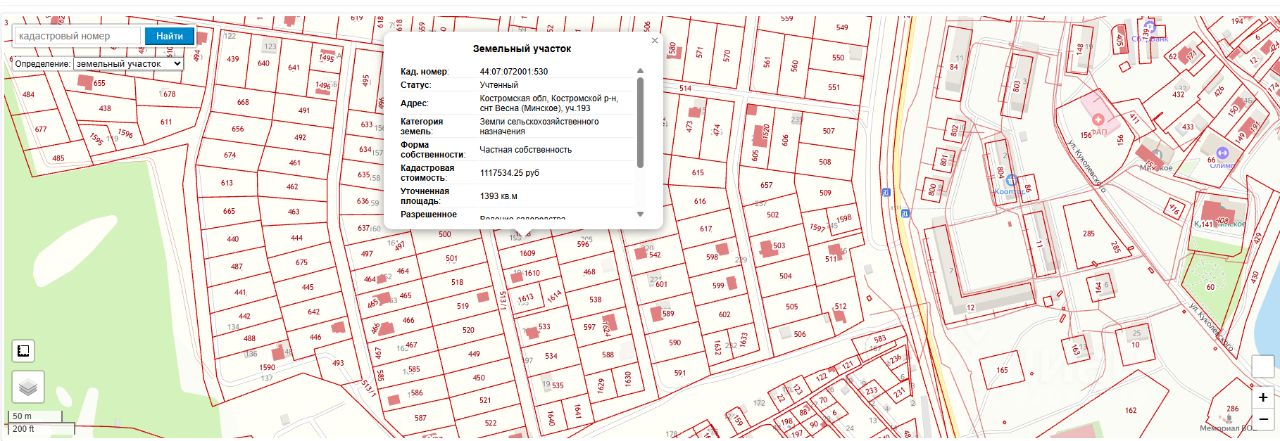
Task: Close the Земельный участок popup
Action: tap(655, 41)
